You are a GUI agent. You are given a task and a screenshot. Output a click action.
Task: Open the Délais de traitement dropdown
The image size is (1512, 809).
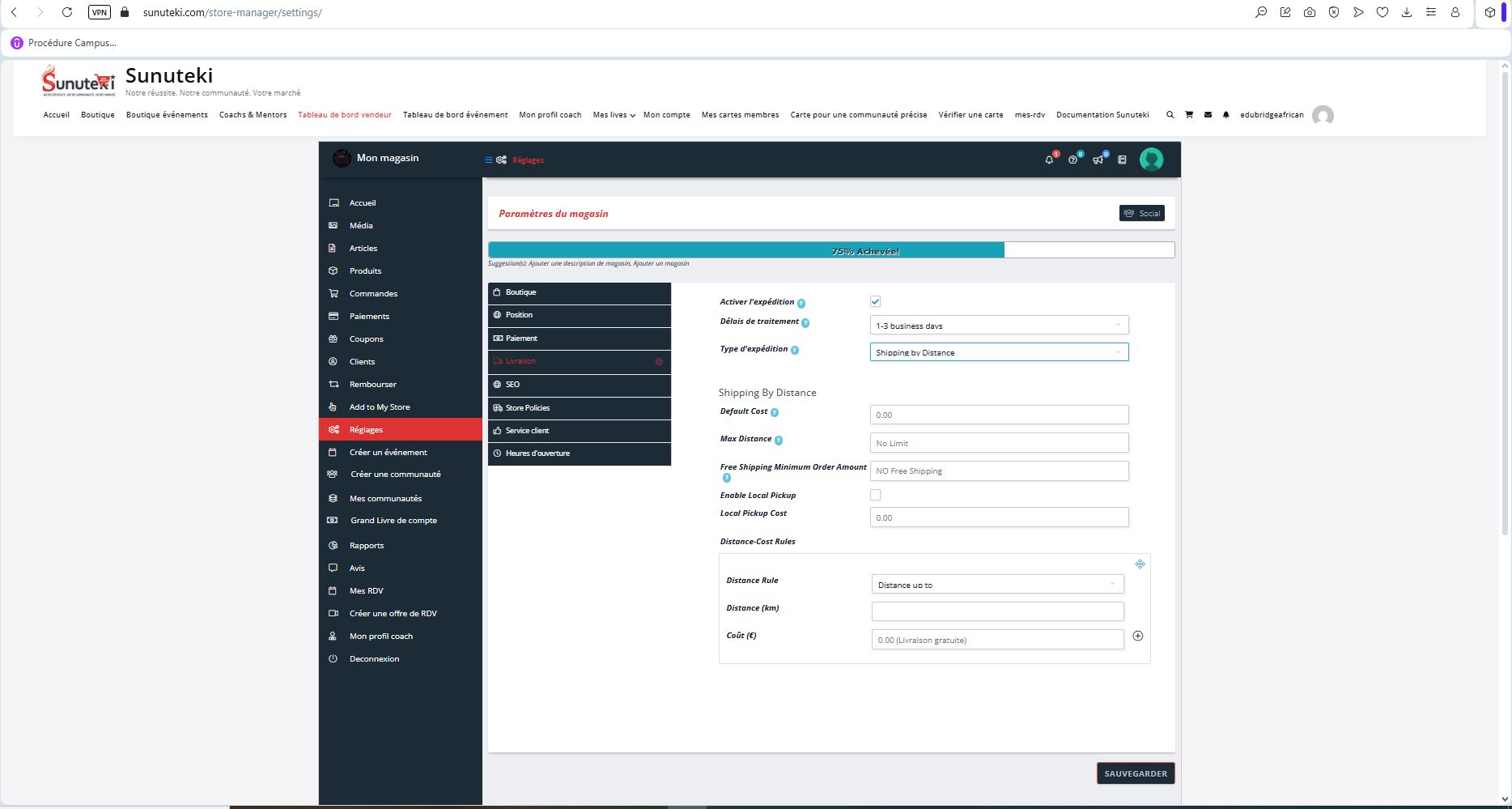(x=998, y=326)
